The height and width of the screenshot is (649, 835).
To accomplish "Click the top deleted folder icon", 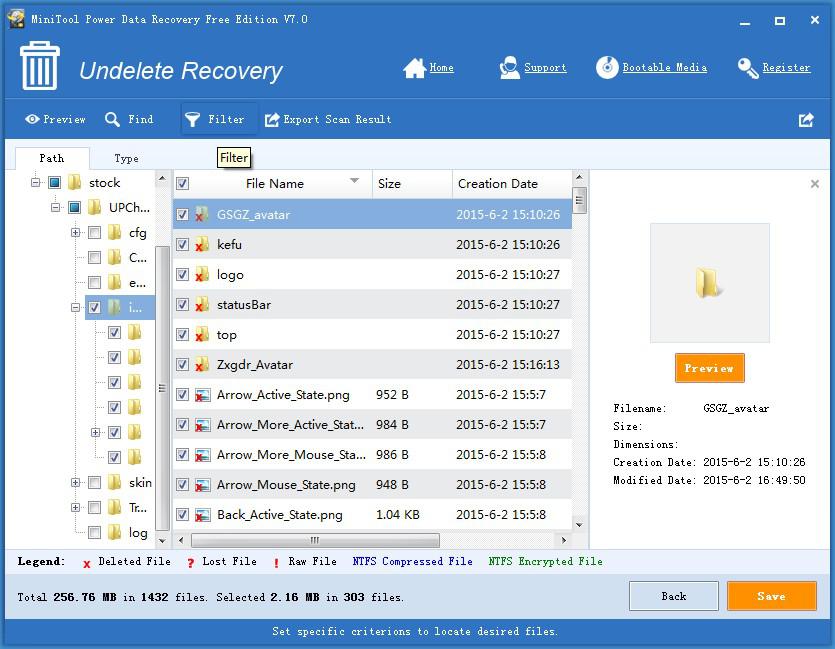I will (201, 334).
